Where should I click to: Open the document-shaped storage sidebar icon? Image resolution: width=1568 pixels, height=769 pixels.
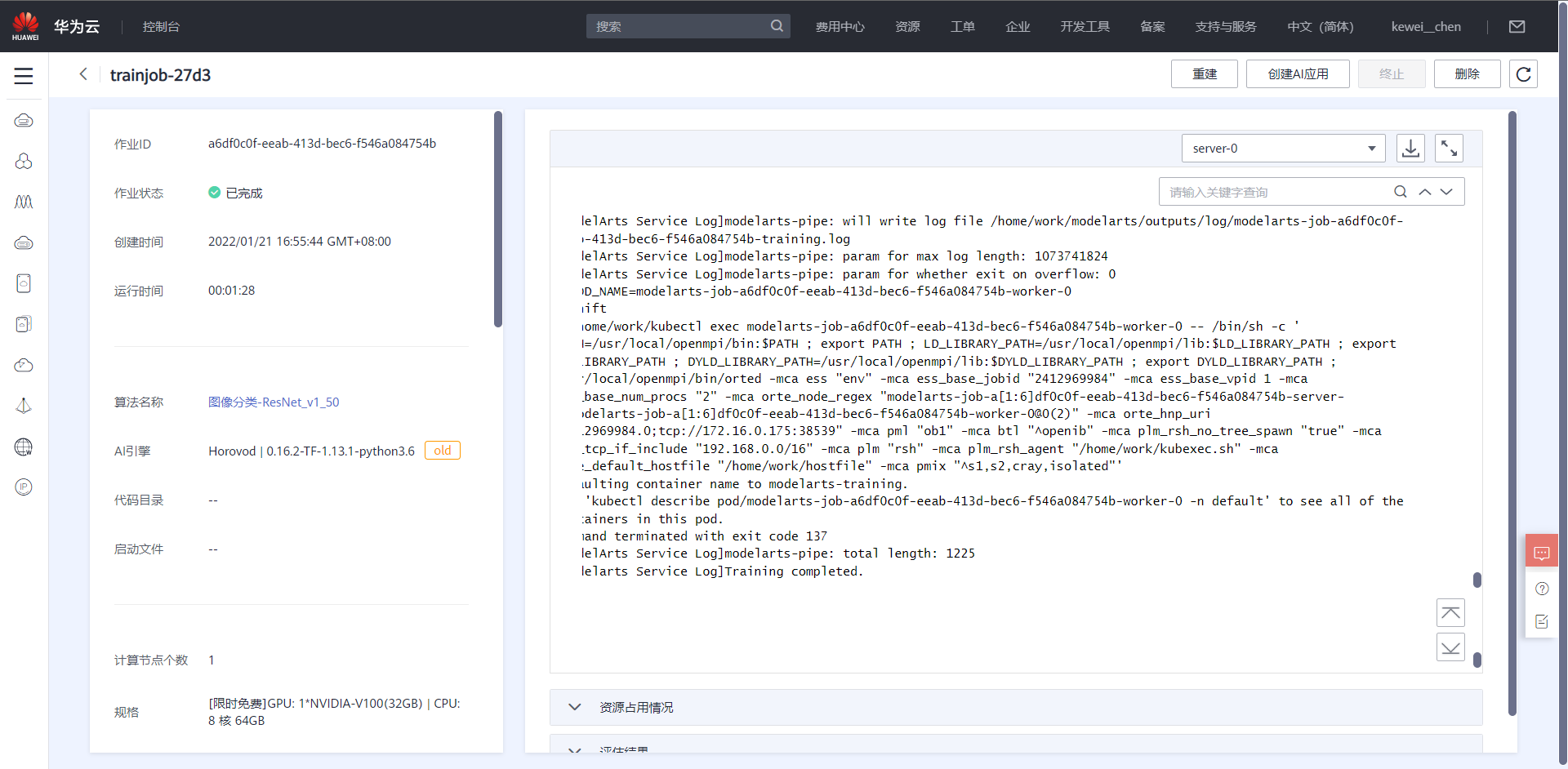click(x=24, y=283)
